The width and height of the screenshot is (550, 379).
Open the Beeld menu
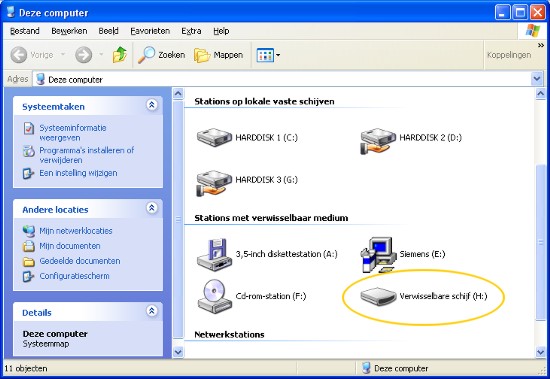(108, 31)
